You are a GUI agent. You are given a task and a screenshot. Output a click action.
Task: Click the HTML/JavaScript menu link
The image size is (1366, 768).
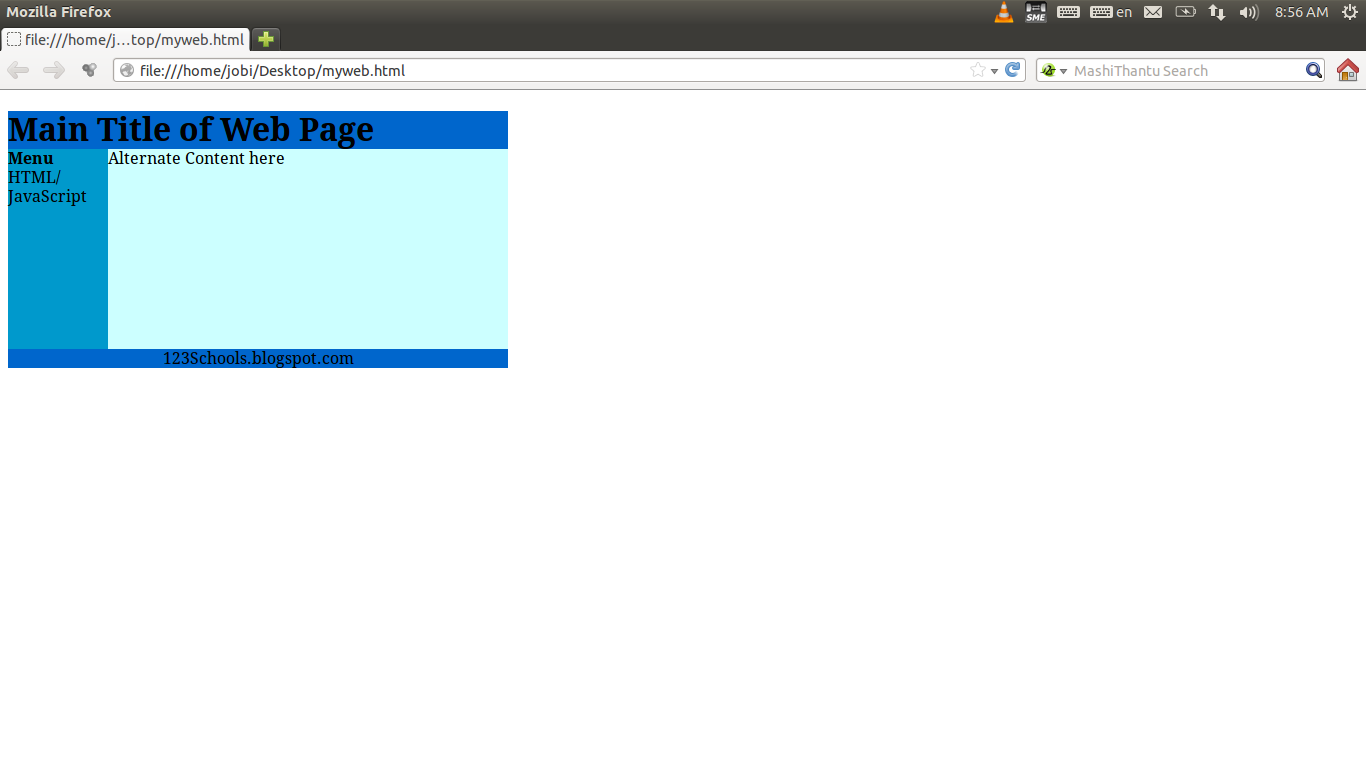(46, 186)
